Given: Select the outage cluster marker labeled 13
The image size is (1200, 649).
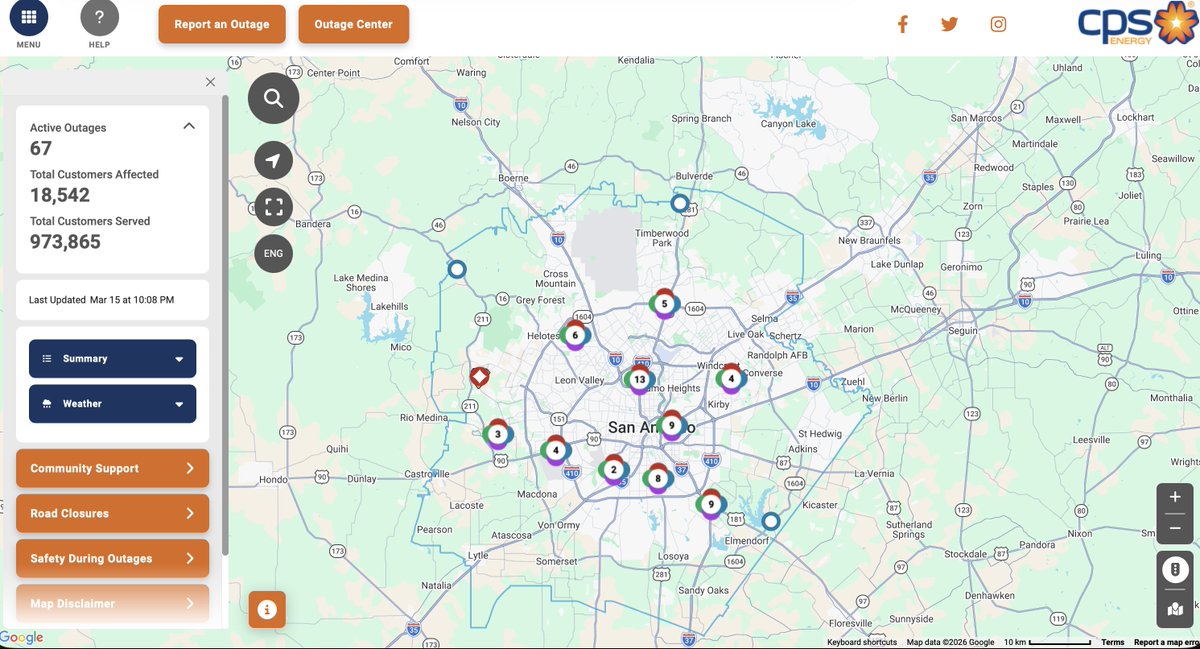Looking at the screenshot, I should click(639, 380).
